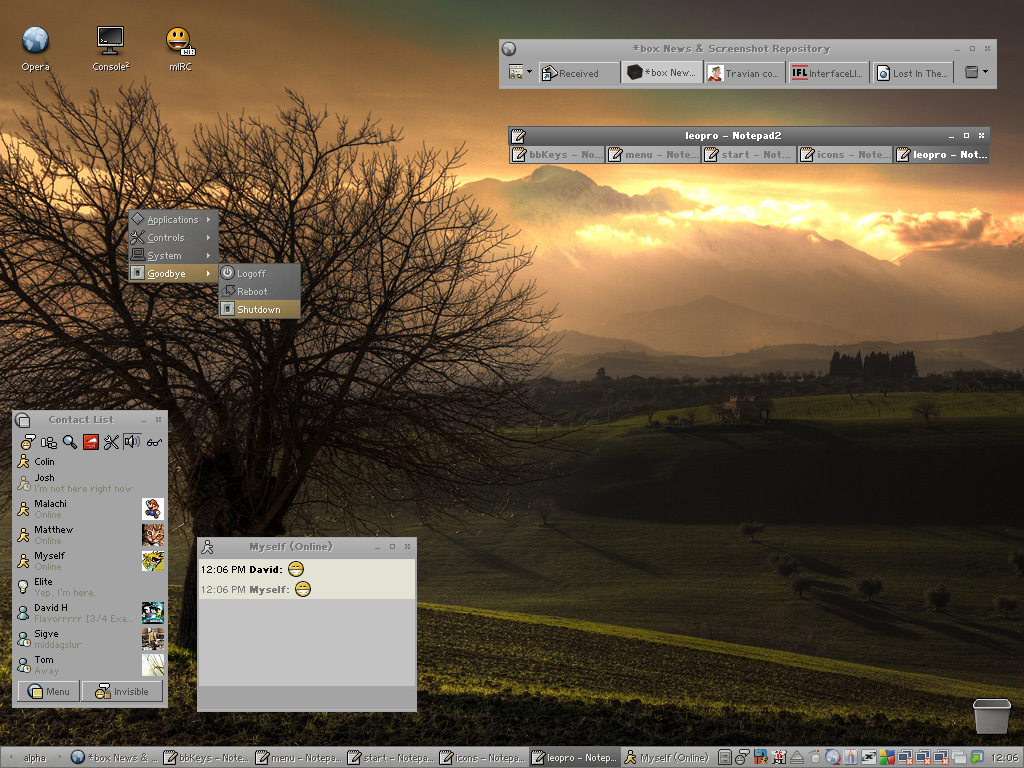Click the Invisible status button
1024x768 pixels.
(122, 691)
